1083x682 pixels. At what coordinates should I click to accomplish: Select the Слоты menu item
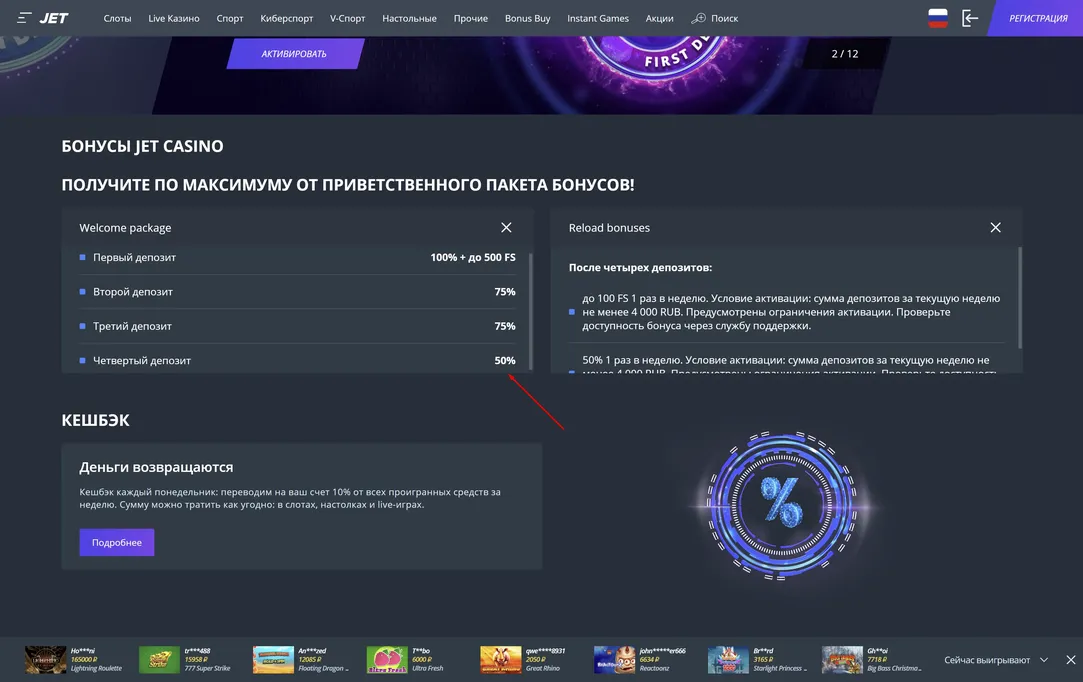[117, 16]
